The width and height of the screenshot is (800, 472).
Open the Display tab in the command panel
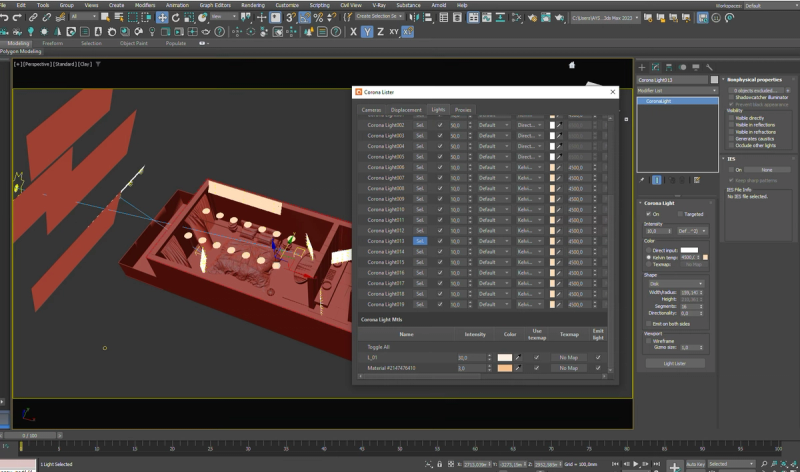click(696, 67)
